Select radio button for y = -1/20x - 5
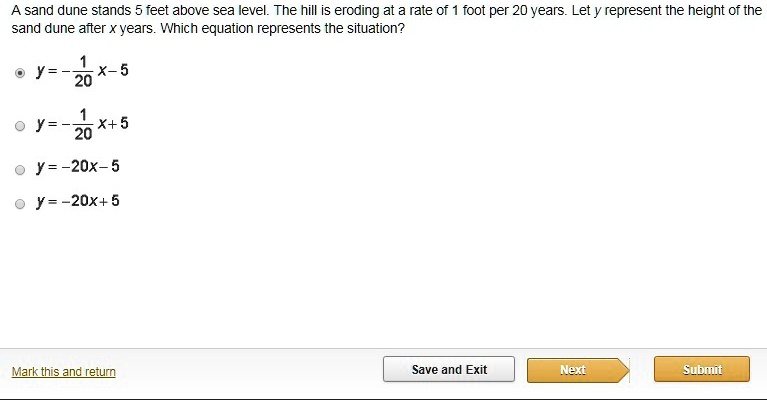 [20, 73]
